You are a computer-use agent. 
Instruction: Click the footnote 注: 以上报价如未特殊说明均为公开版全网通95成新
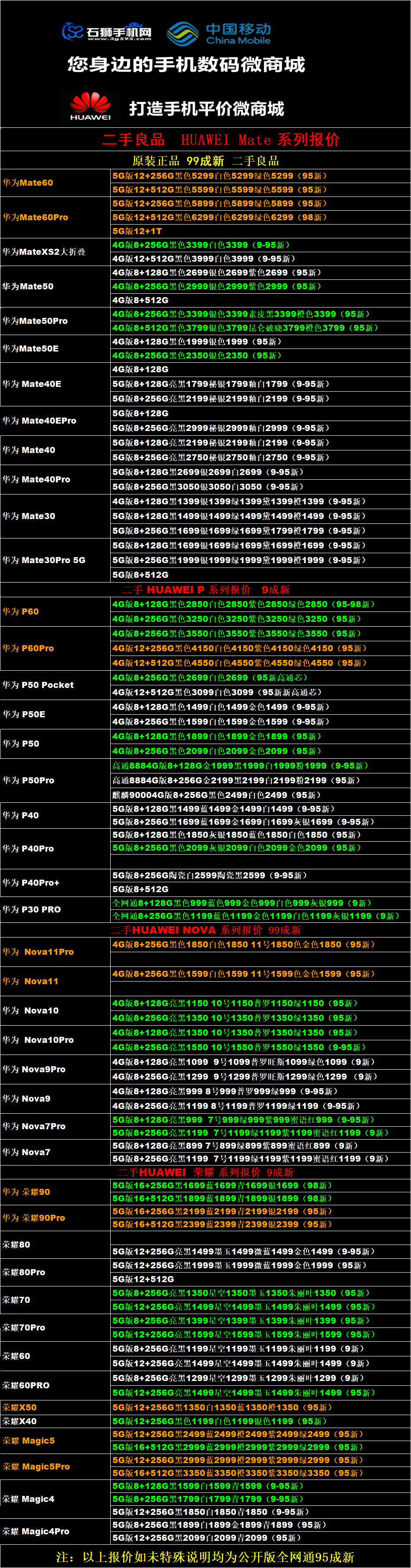pos(205,1557)
